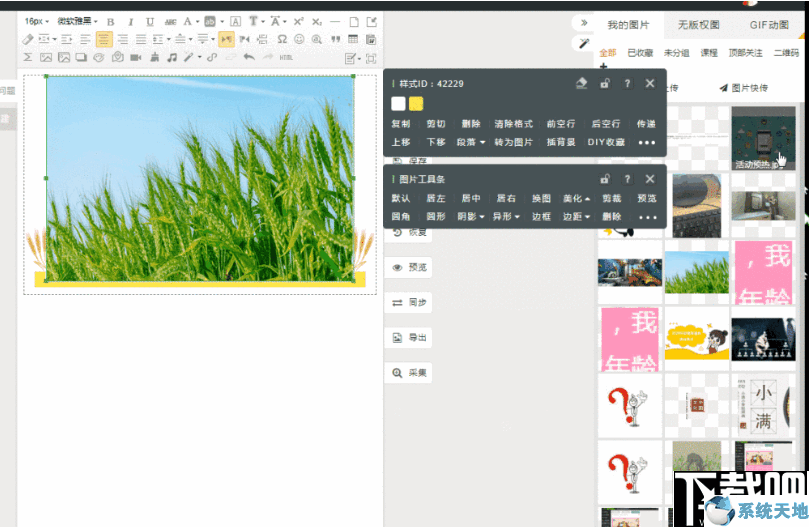Click the text border 'A' box icon
The image size is (809, 527).
pos(235,22)
